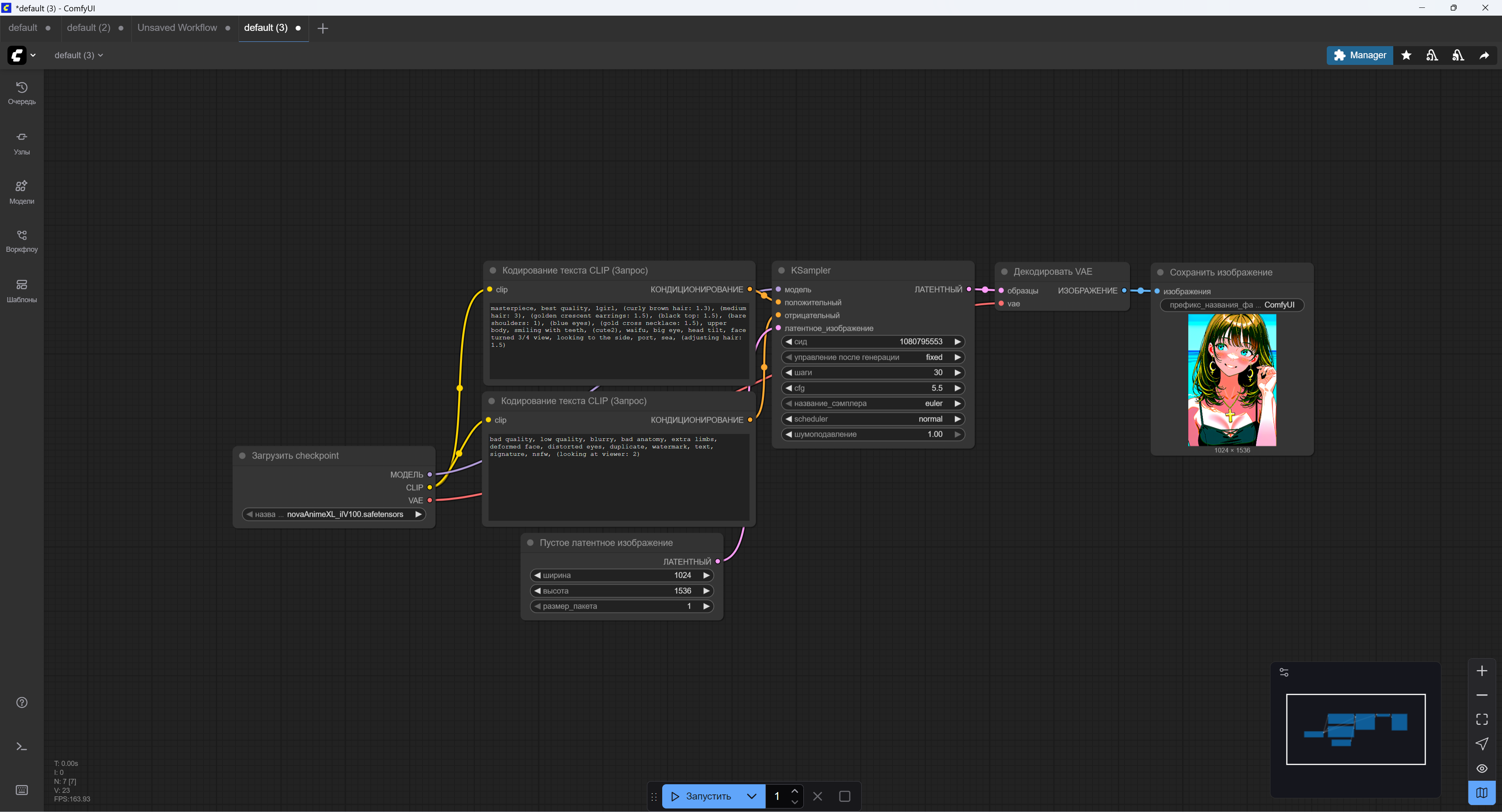1502x812 pixels.
Task: Open the sampler name euler dropdown
Action: tap(872, 403)
